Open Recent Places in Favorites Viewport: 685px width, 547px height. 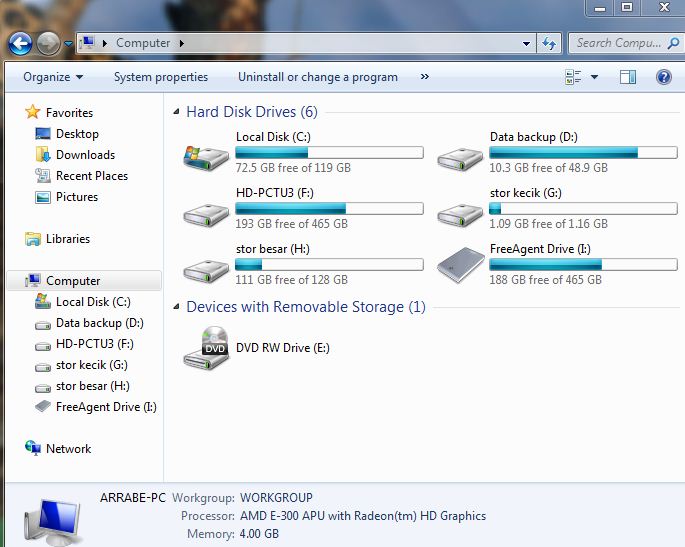point(92,176)
